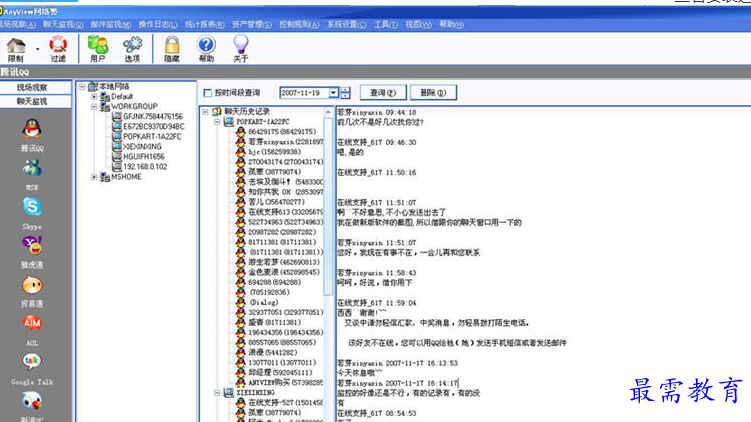Viewport: 751px width, 422px height.
Task: Click the 查询 (Query) button
Action: point(383,92)
